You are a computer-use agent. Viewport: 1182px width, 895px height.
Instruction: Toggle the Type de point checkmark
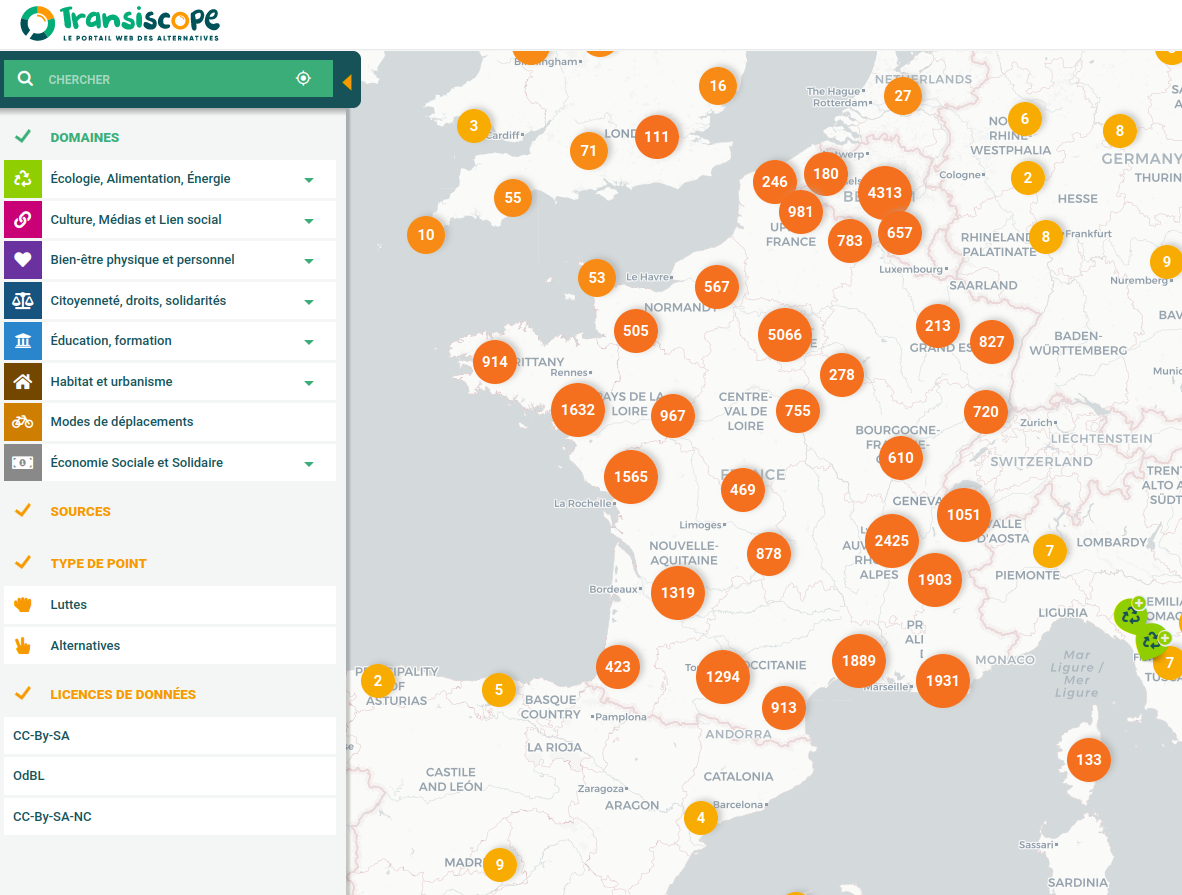coord(23,563)
